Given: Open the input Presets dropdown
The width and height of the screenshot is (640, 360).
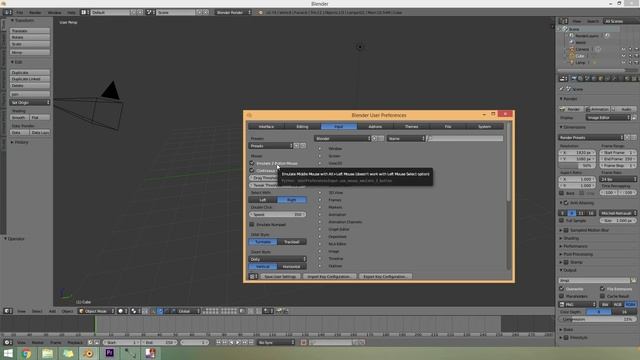Looking at the screenshot, I should click(x=271, y=146).
